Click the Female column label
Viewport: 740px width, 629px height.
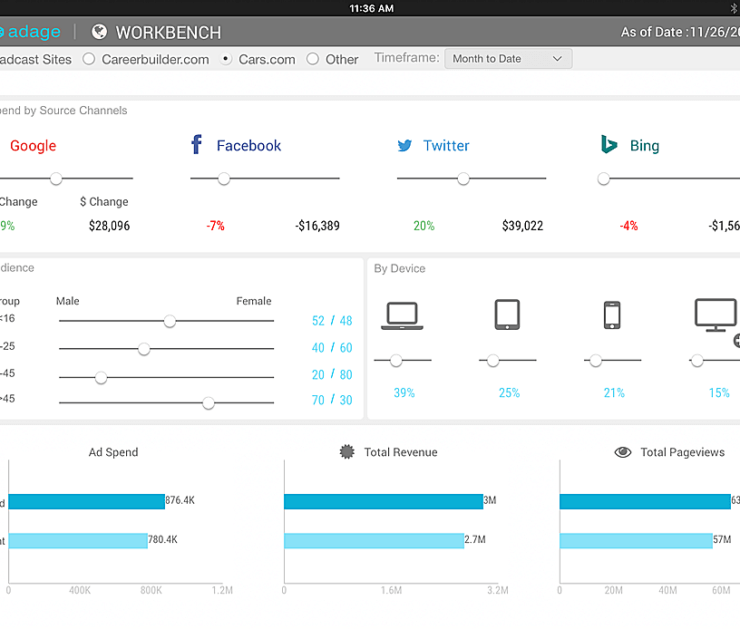pyautogui.click(x=254, y=301)
